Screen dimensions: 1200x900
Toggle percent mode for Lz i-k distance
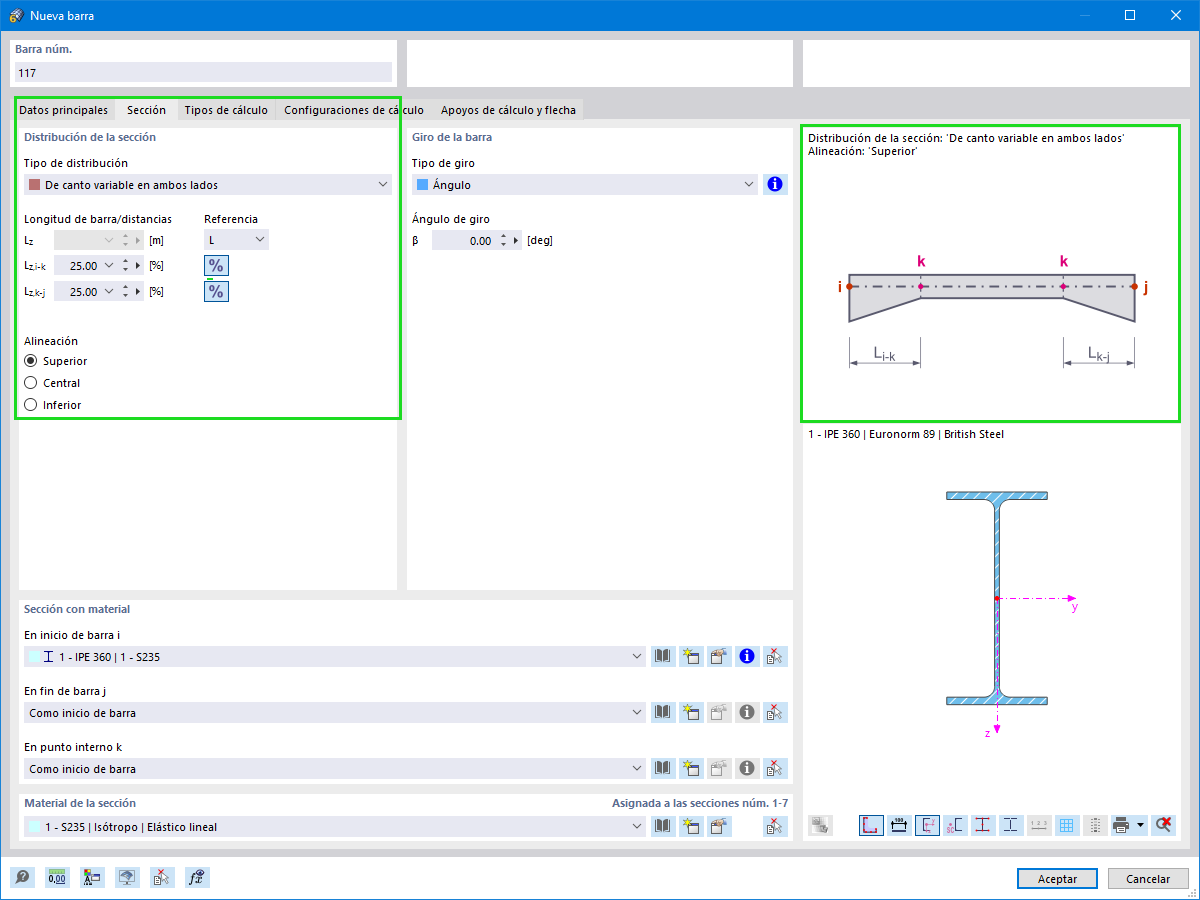(216, 265)
